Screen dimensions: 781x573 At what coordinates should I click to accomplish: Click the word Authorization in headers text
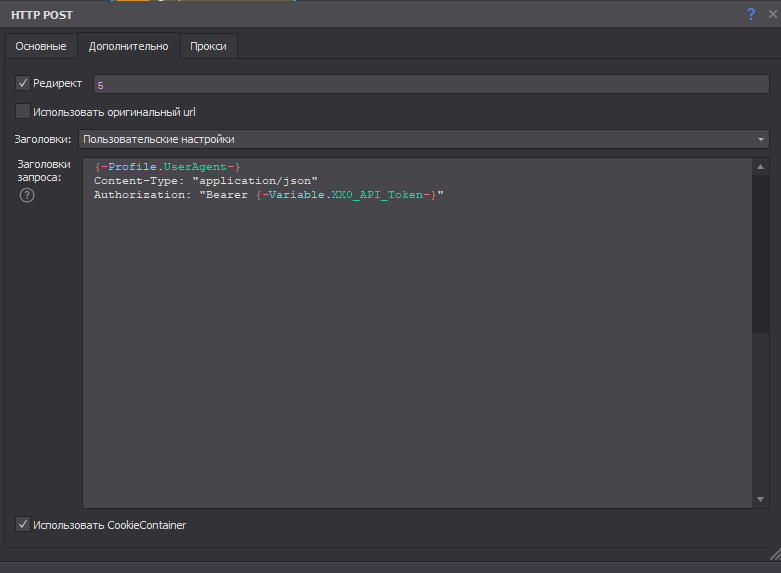click(x=140, y=195)
